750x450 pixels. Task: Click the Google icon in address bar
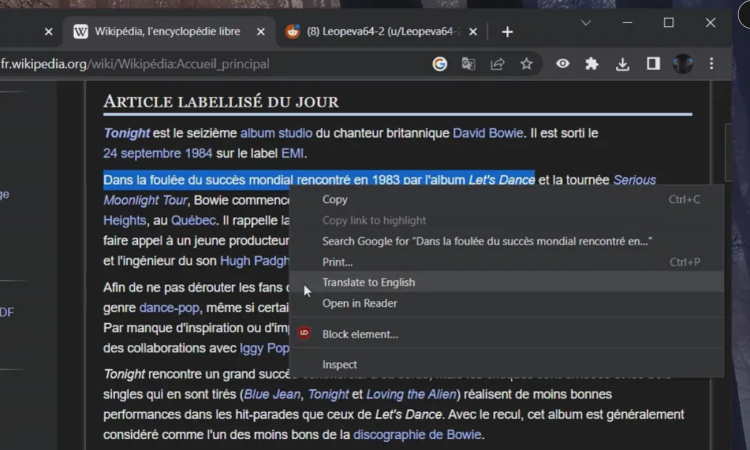pos(440,64)
